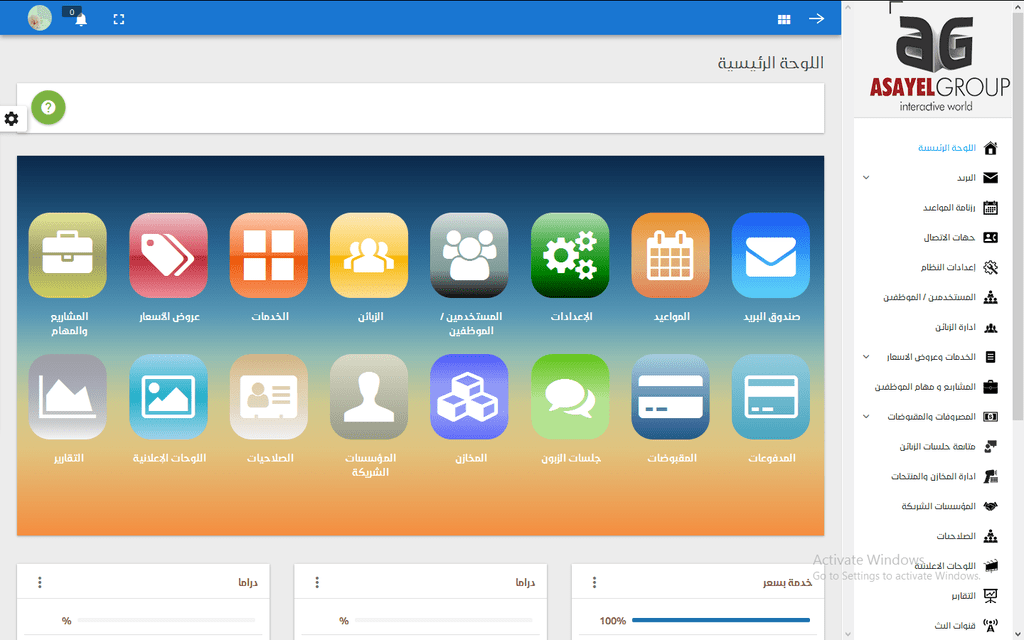Open options menu of middle دراما card
Viewport: 1024px width, 640px height.
pyautogui.click(x=317, y=582)
